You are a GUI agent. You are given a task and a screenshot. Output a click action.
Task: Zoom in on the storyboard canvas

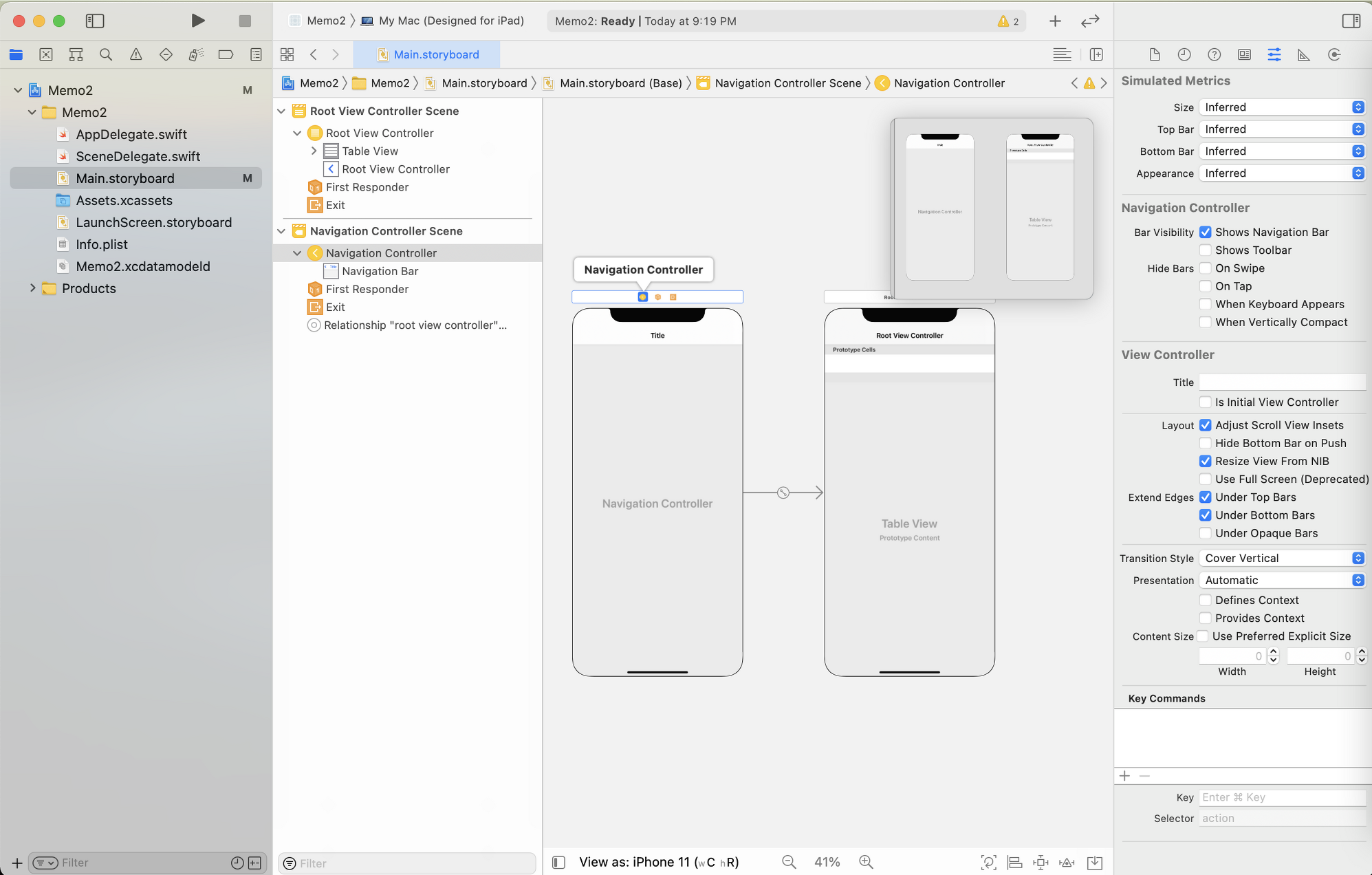866,862
